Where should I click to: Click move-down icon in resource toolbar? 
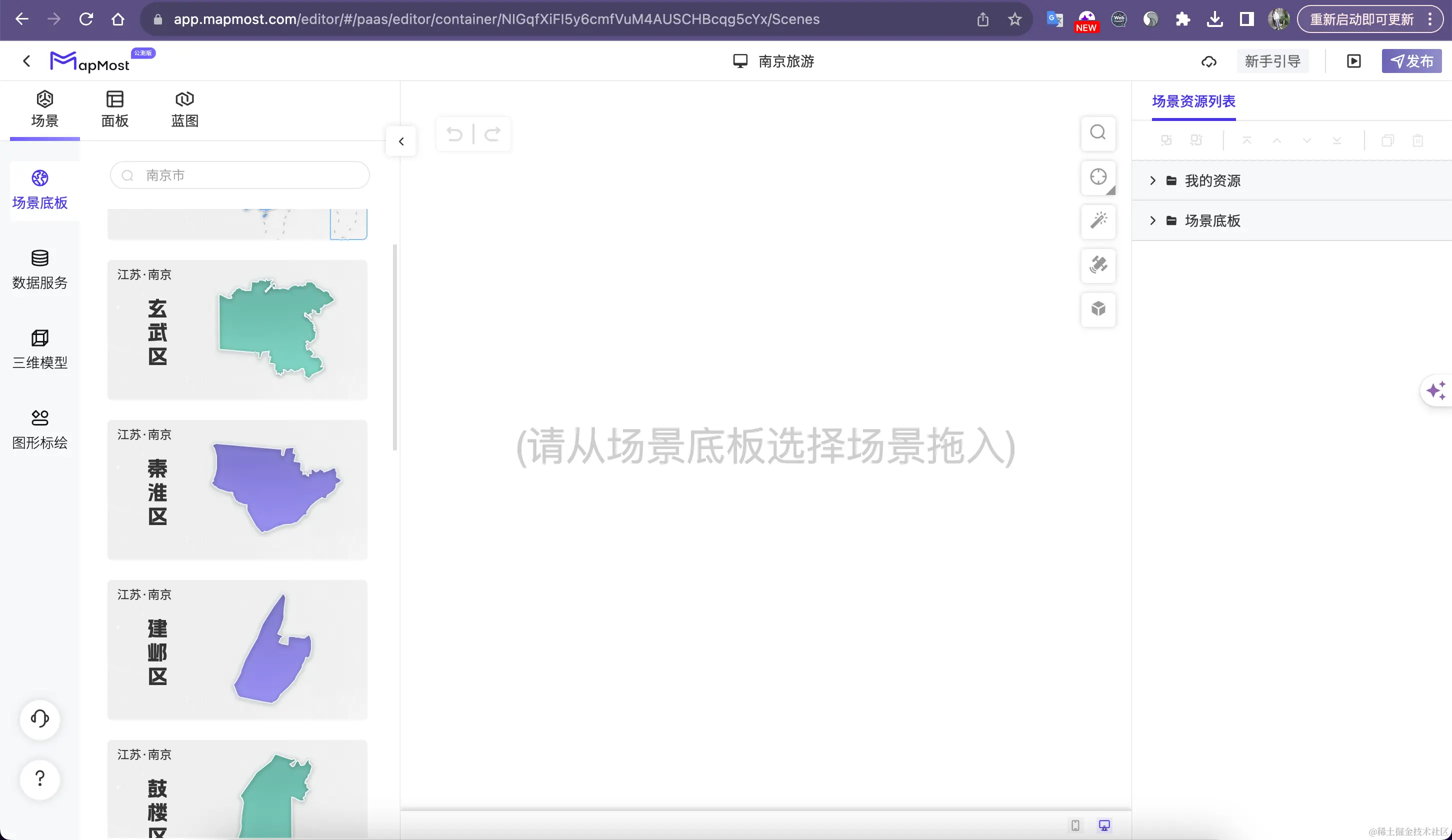1307,140
